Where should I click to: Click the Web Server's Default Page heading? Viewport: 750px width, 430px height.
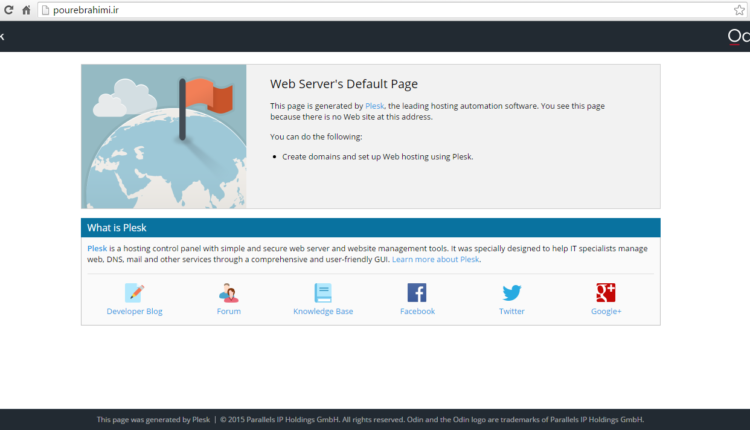click(344, 84)
